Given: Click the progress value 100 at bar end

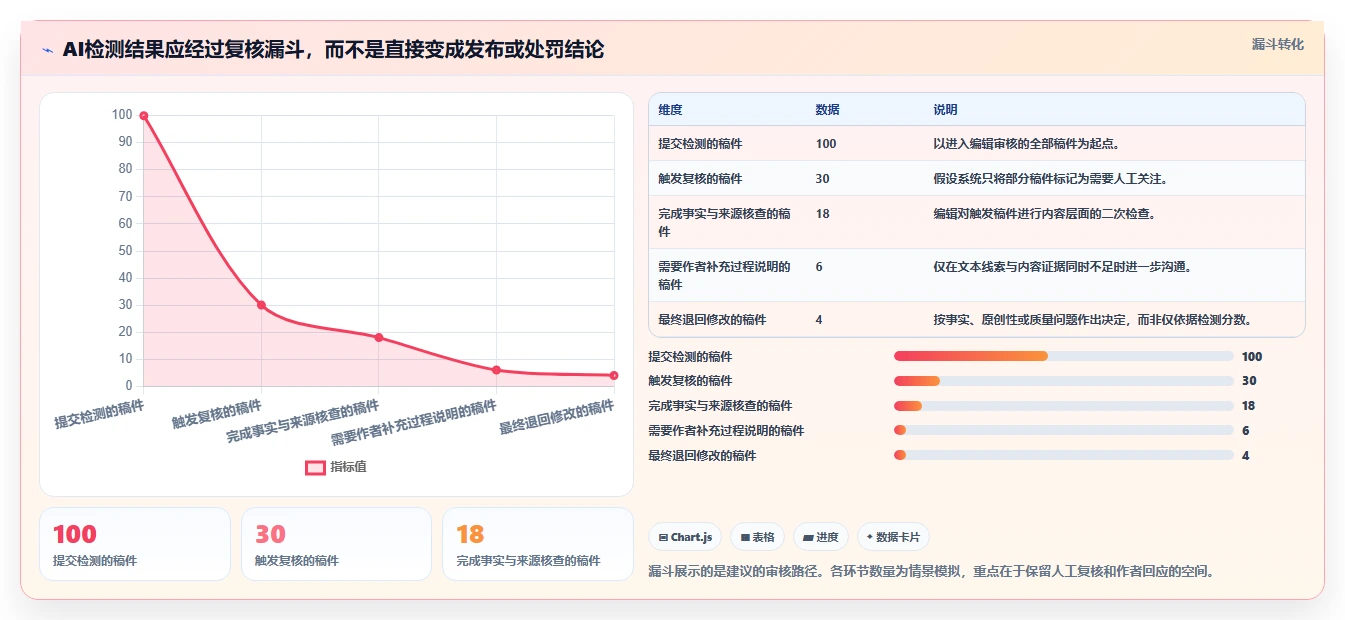Looking at the screenshot, I should 1252,356.
